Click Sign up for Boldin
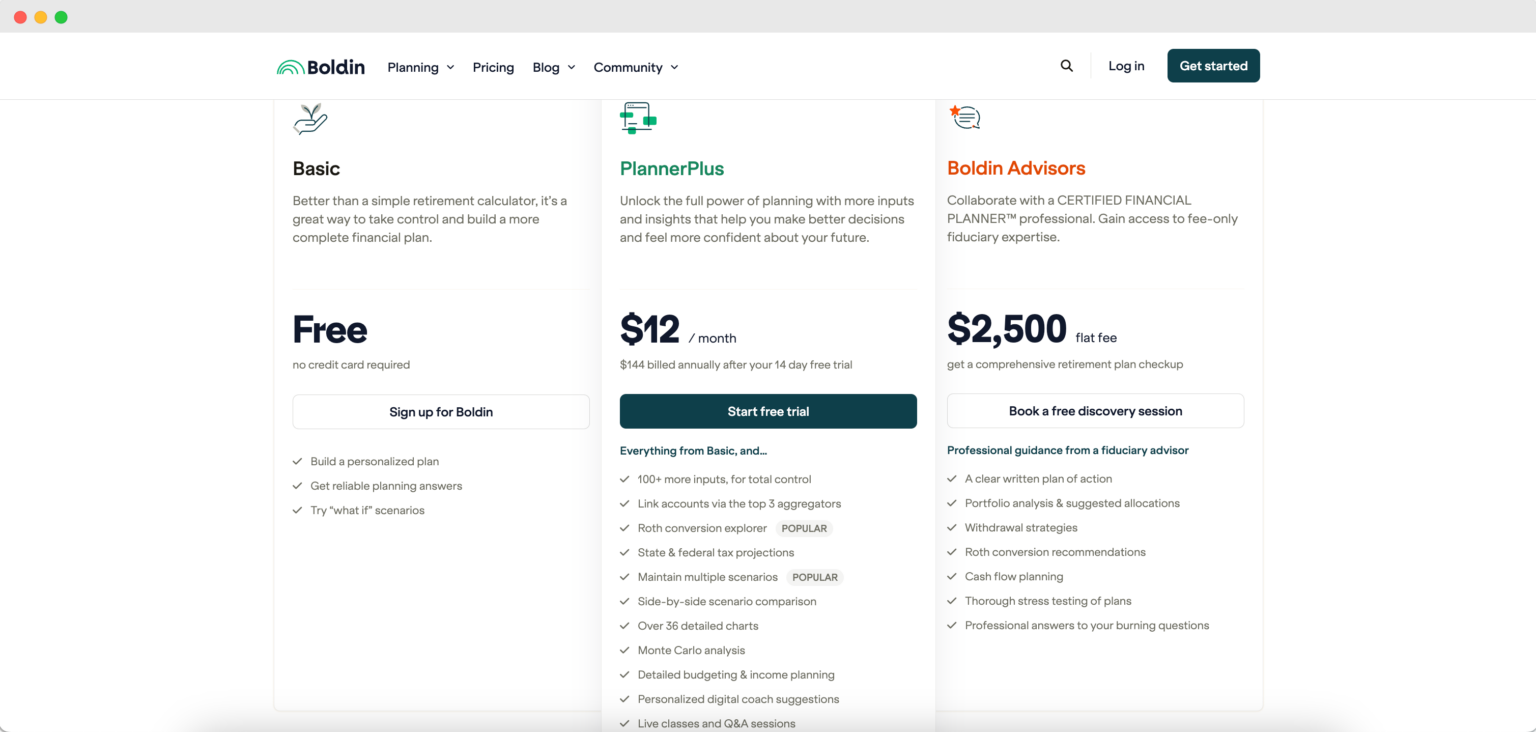Image resolution: width=1536 pixels, height=732 pixels. pyautogui.click(x=440, y=411)
